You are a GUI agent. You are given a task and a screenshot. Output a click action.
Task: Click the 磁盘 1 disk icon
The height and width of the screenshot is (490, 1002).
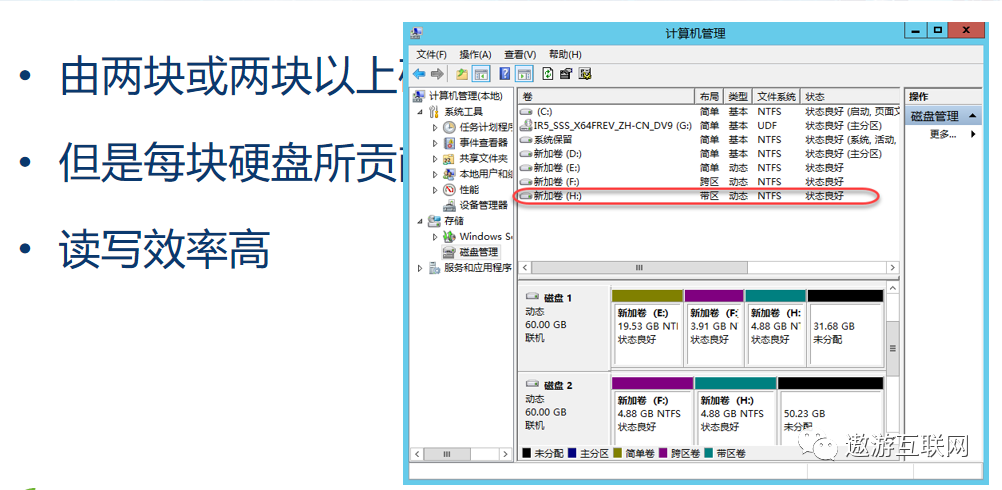(532, 297)
